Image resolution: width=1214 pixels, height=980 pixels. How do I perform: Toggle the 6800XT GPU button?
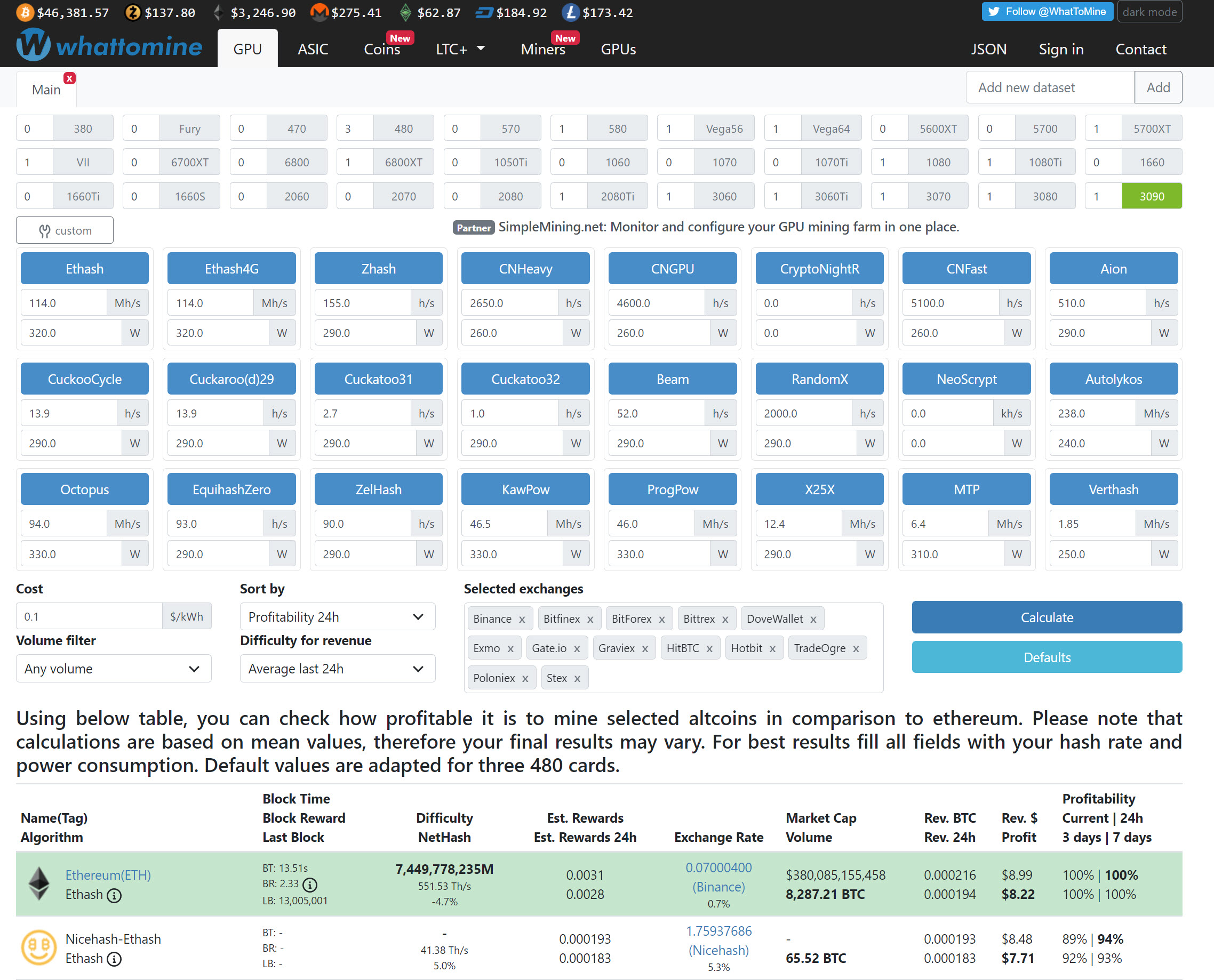tap(403, 162)
